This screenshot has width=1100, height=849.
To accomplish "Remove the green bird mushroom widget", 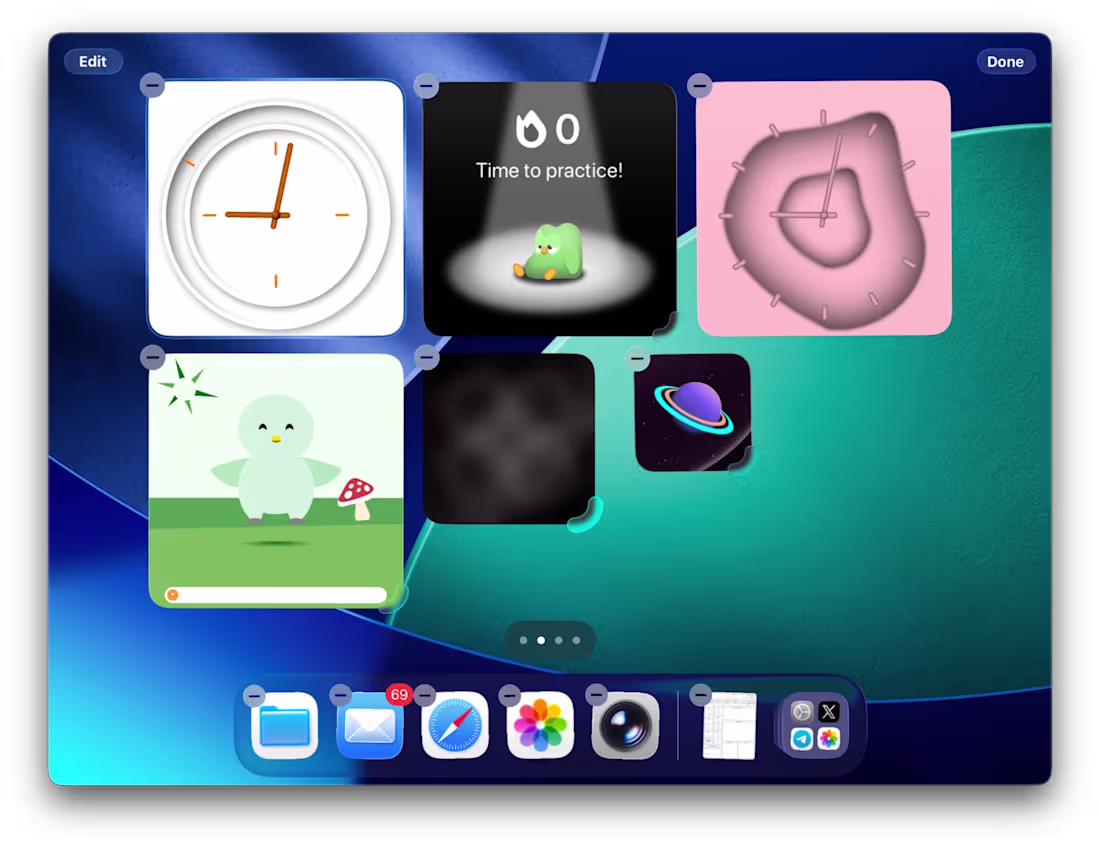I will click(x=152, y=357).
